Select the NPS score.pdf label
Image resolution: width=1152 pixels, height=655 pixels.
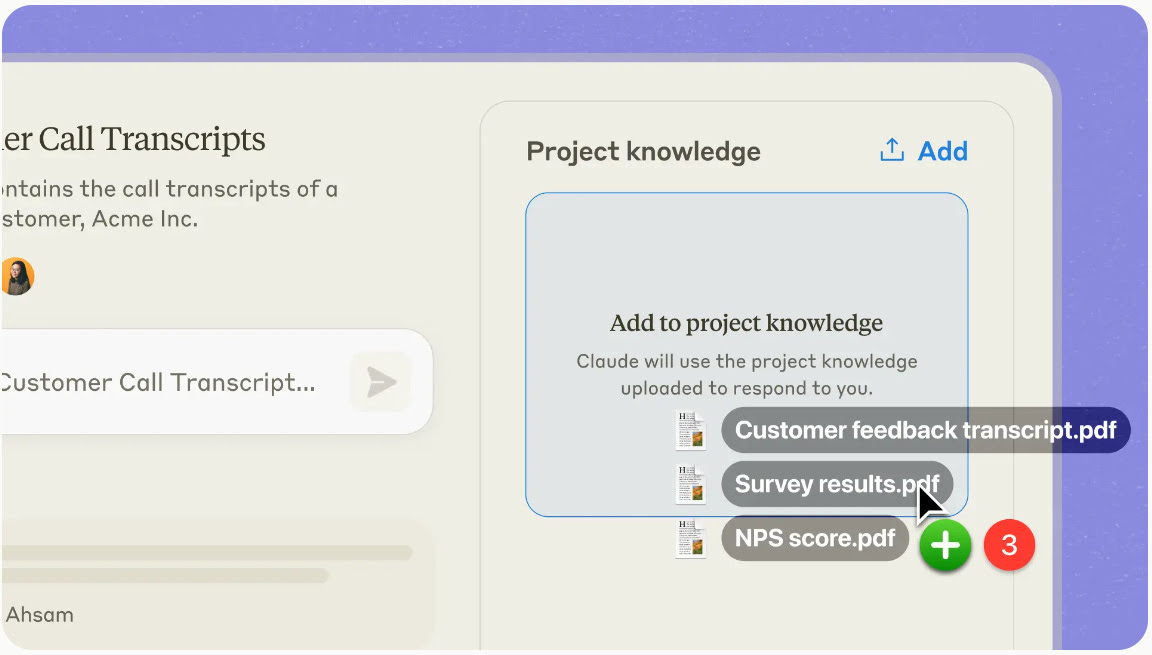point(815,538)
